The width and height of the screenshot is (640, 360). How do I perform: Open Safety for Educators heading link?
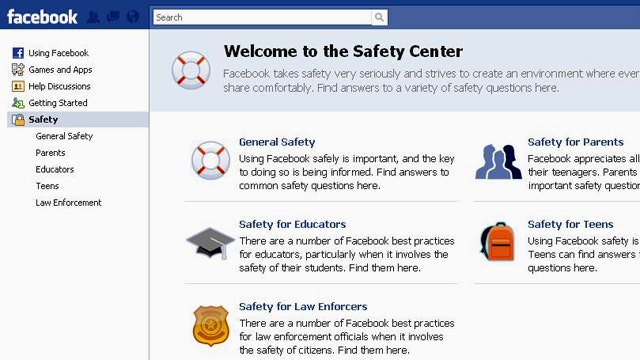tap(292, 224)
